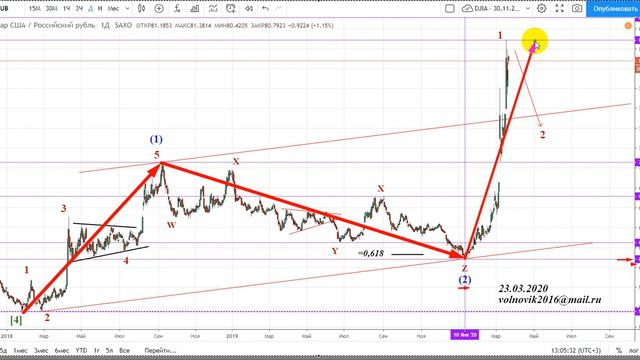Image resolution: width=640 pixels, height=360 pixels.
Task: Toggle percent scale %
Action: pos(619,351)
